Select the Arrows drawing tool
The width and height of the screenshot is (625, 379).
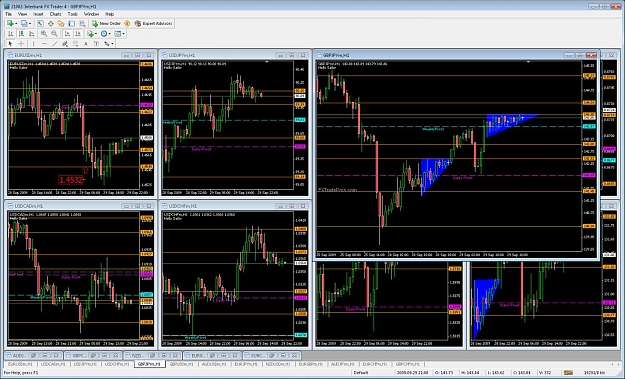coord(107,43)
